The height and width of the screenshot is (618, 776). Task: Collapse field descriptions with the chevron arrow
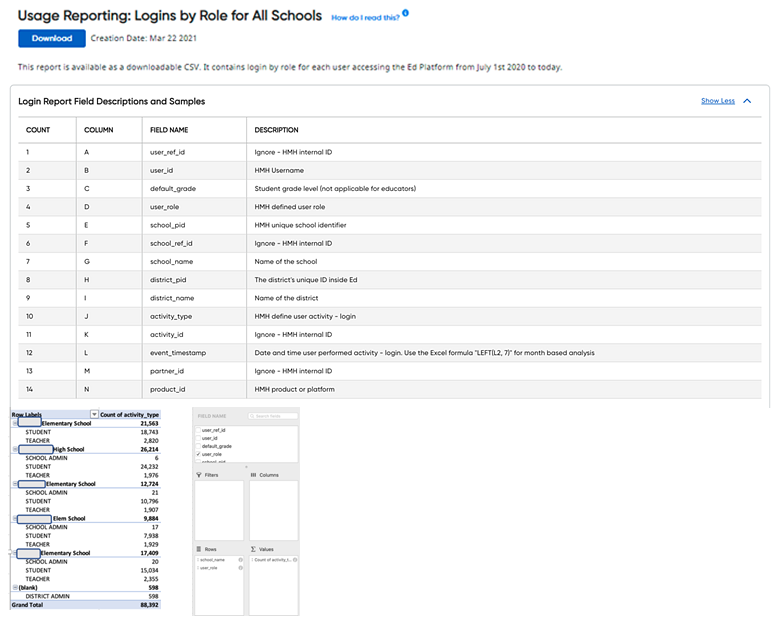coord(747,101)
